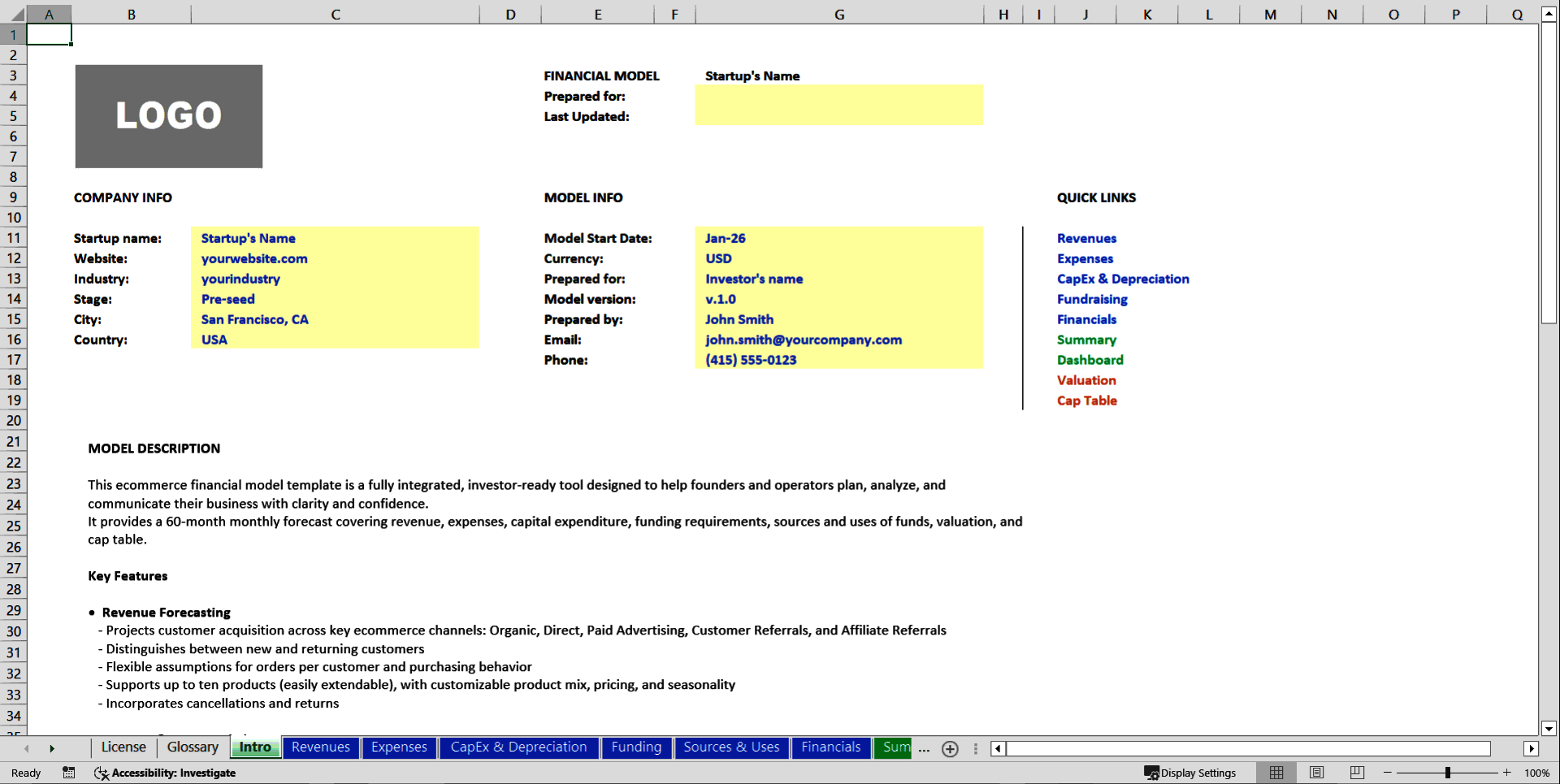Follow the Cap Table quick link
1560x784 pixels.
pyautogui.click(x=1086, y=401)
